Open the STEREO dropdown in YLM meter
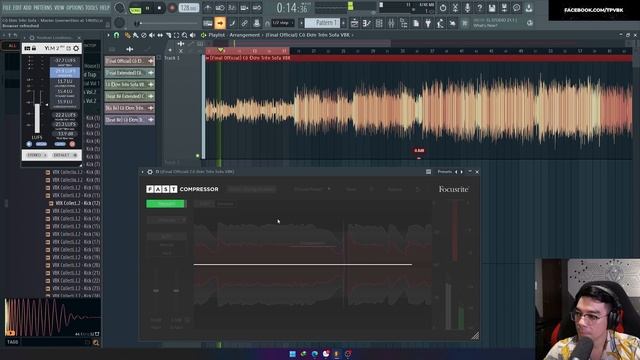The height and width of the screenshot is (360, 640). [37, 156]
